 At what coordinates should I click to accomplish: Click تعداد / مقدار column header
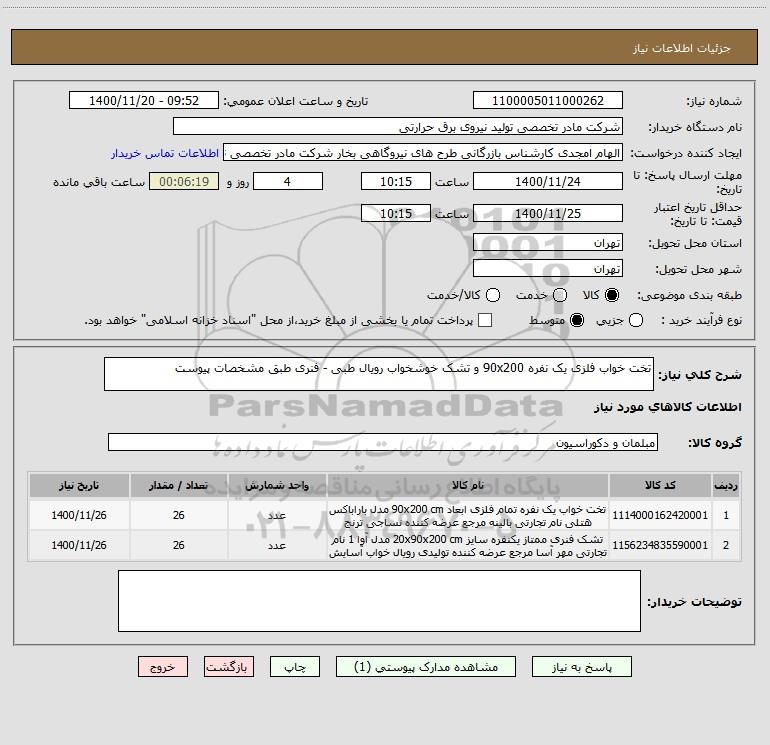[178, 485]
